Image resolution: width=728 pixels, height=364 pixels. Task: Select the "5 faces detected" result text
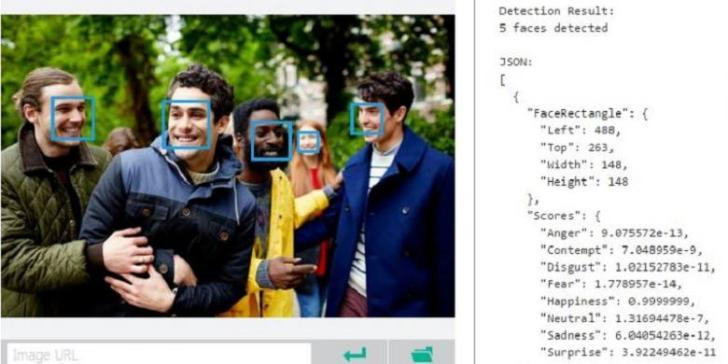(x=553, y=28)
